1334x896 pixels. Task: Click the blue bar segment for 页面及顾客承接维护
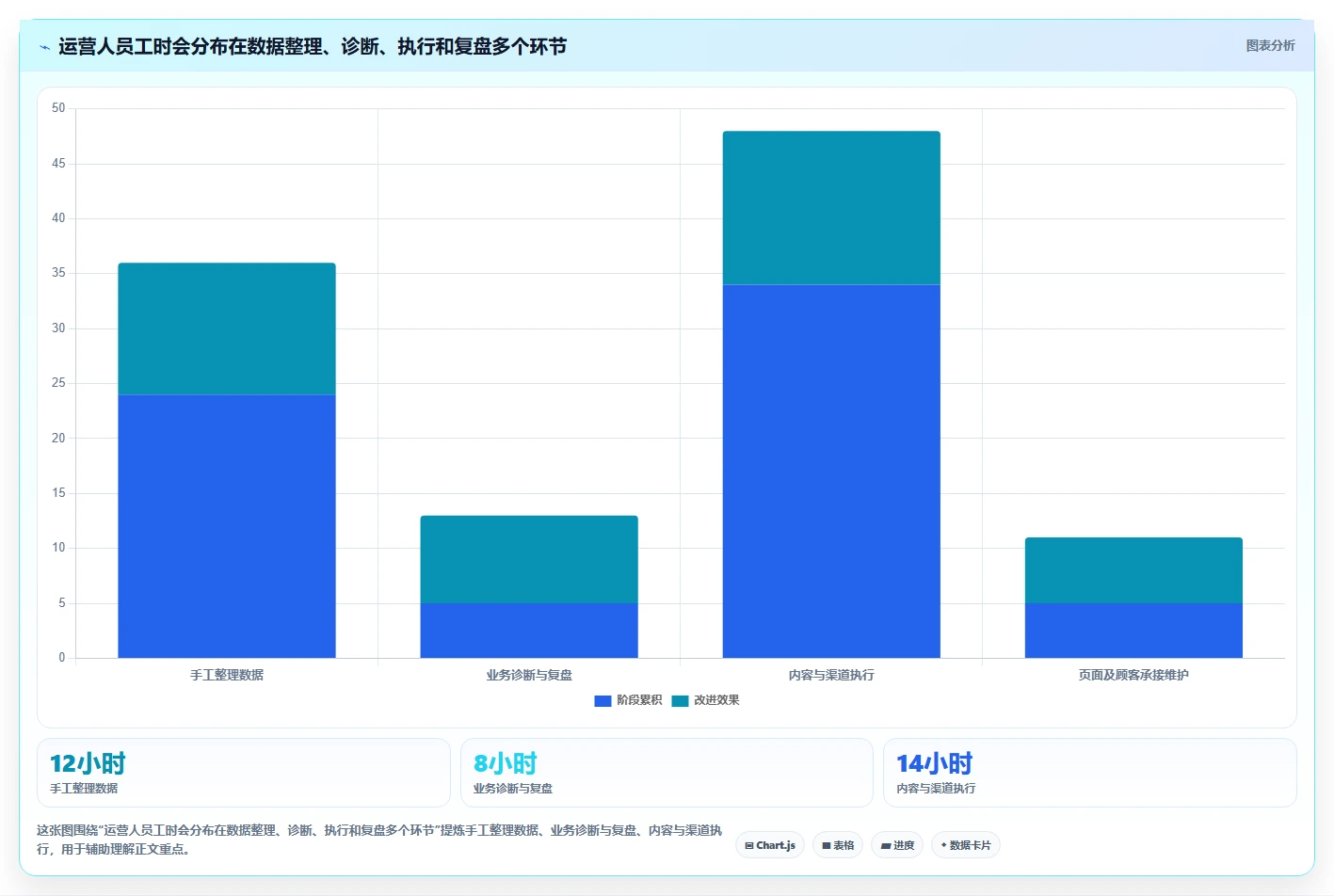pyautogui.click(x=1133, y=631)
